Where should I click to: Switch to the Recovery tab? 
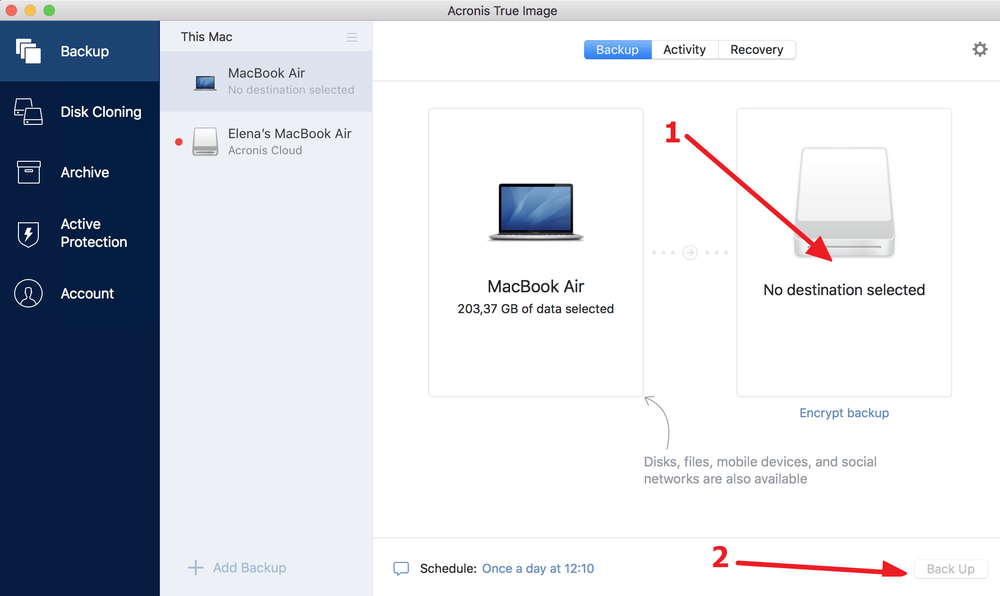click(756, 50)
